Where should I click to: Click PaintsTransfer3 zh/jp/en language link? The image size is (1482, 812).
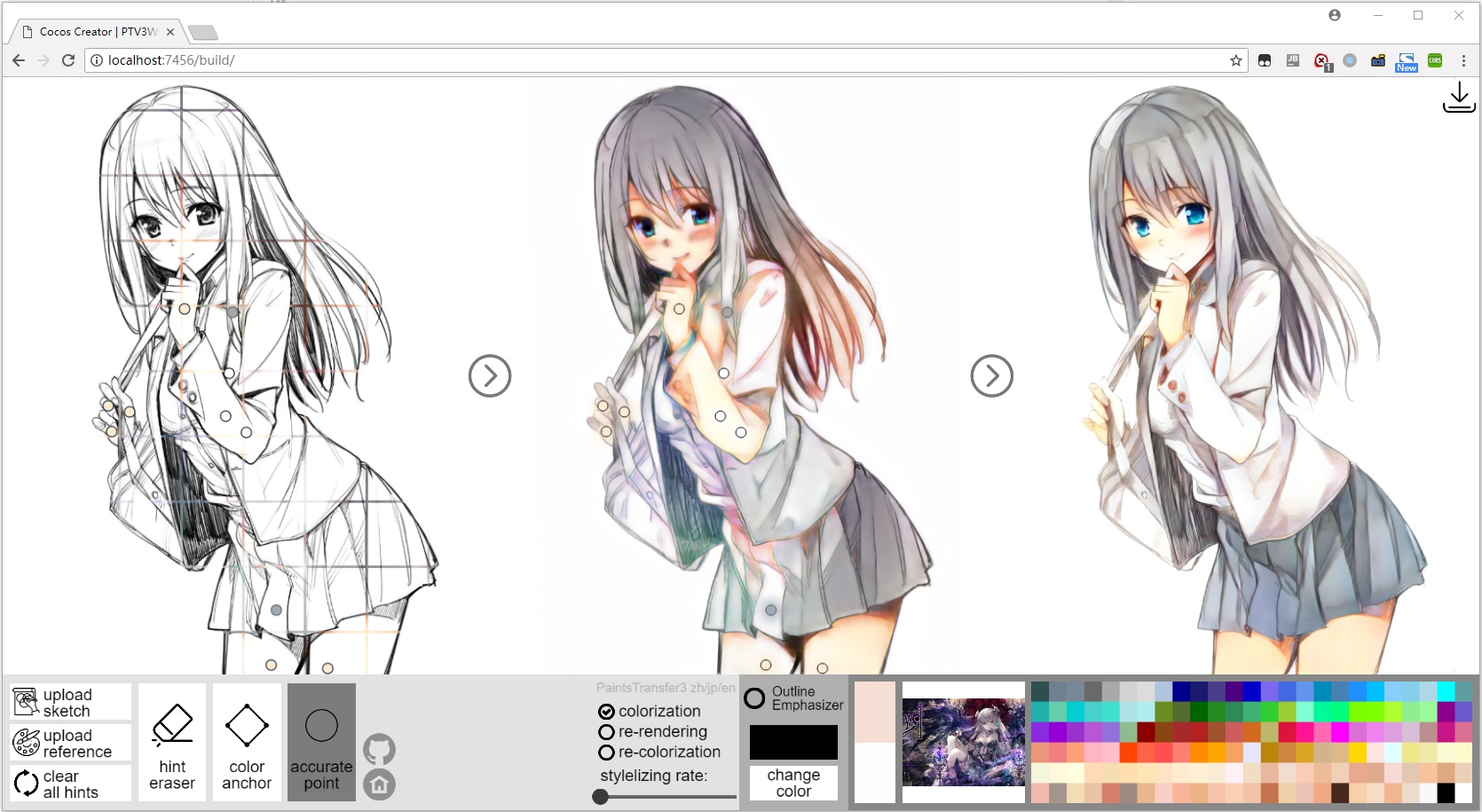[x=666, y=688]
